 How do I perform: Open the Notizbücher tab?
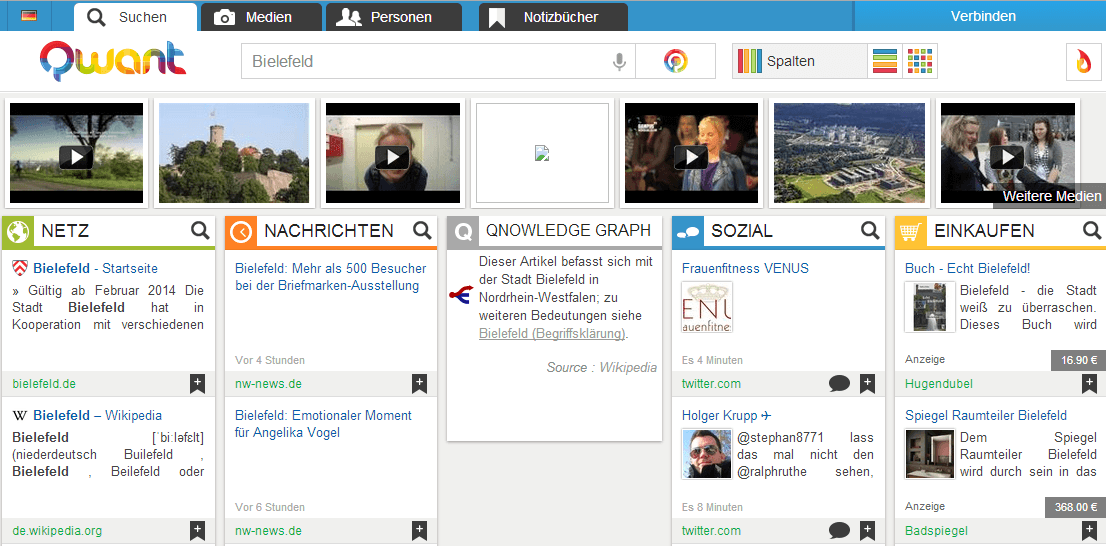point(553,17)
